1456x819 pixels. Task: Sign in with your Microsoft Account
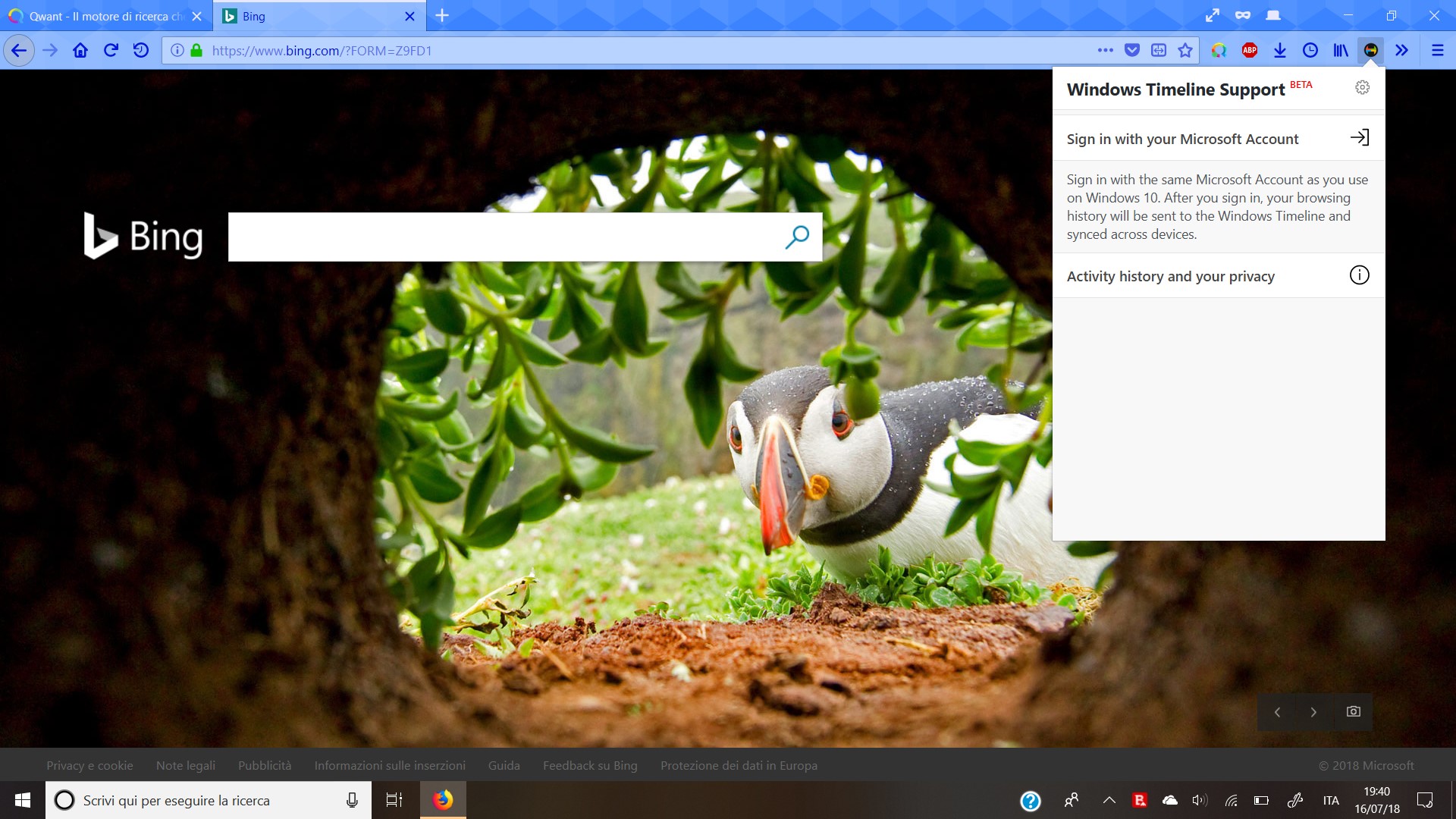[x=1219, y=139]
